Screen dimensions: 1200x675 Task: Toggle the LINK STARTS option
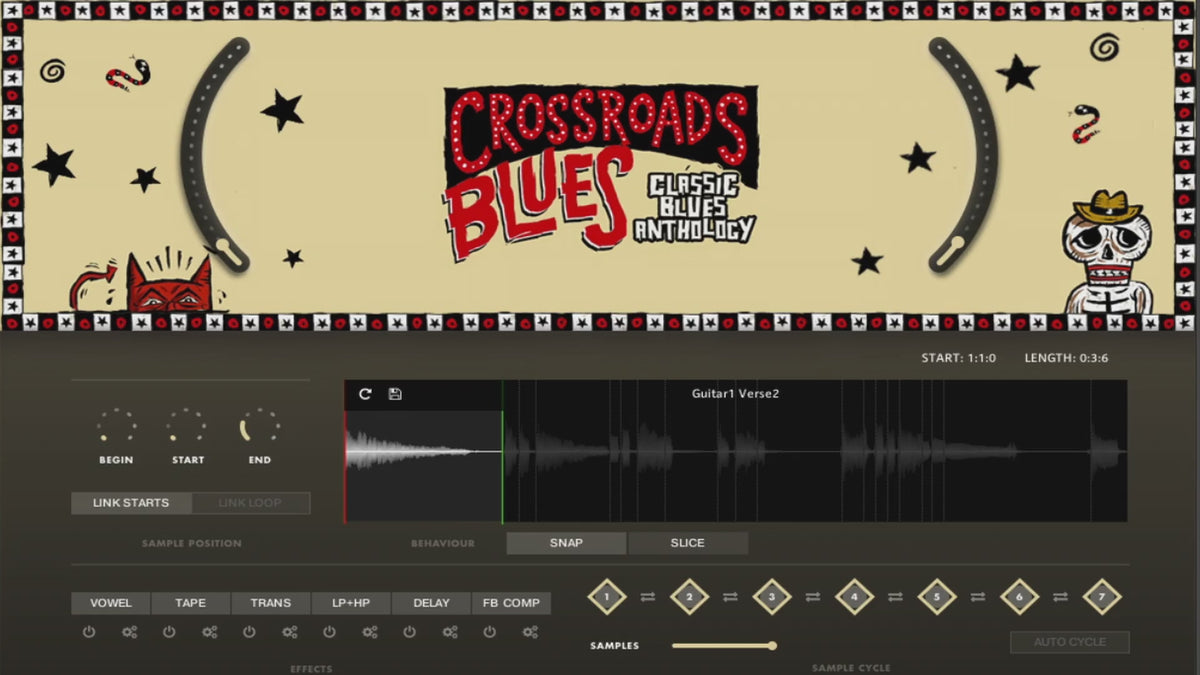pyautogui.click(x=131, y=503)
